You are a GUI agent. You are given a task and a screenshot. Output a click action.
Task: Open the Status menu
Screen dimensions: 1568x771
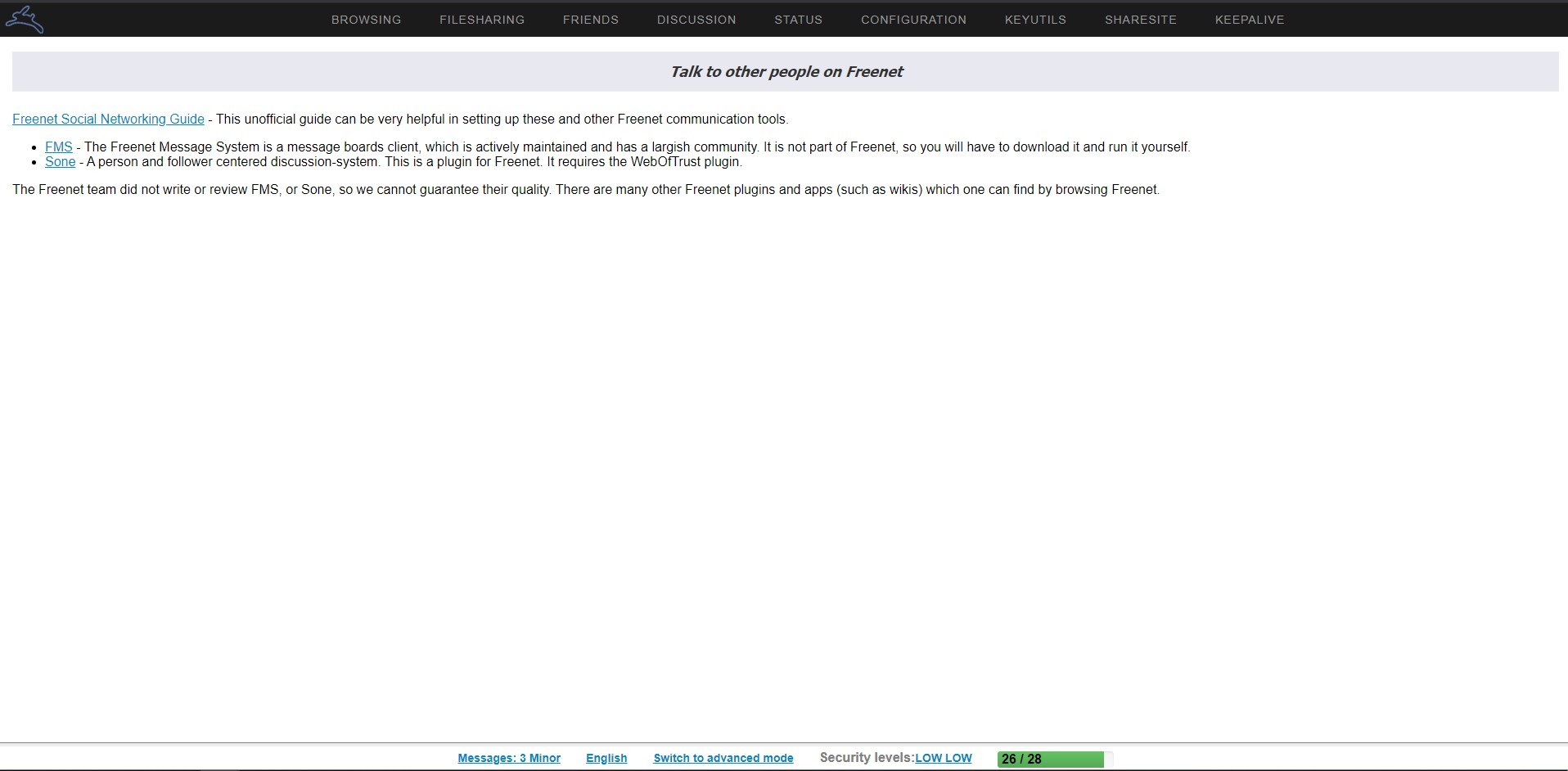(x=799, y=20)
